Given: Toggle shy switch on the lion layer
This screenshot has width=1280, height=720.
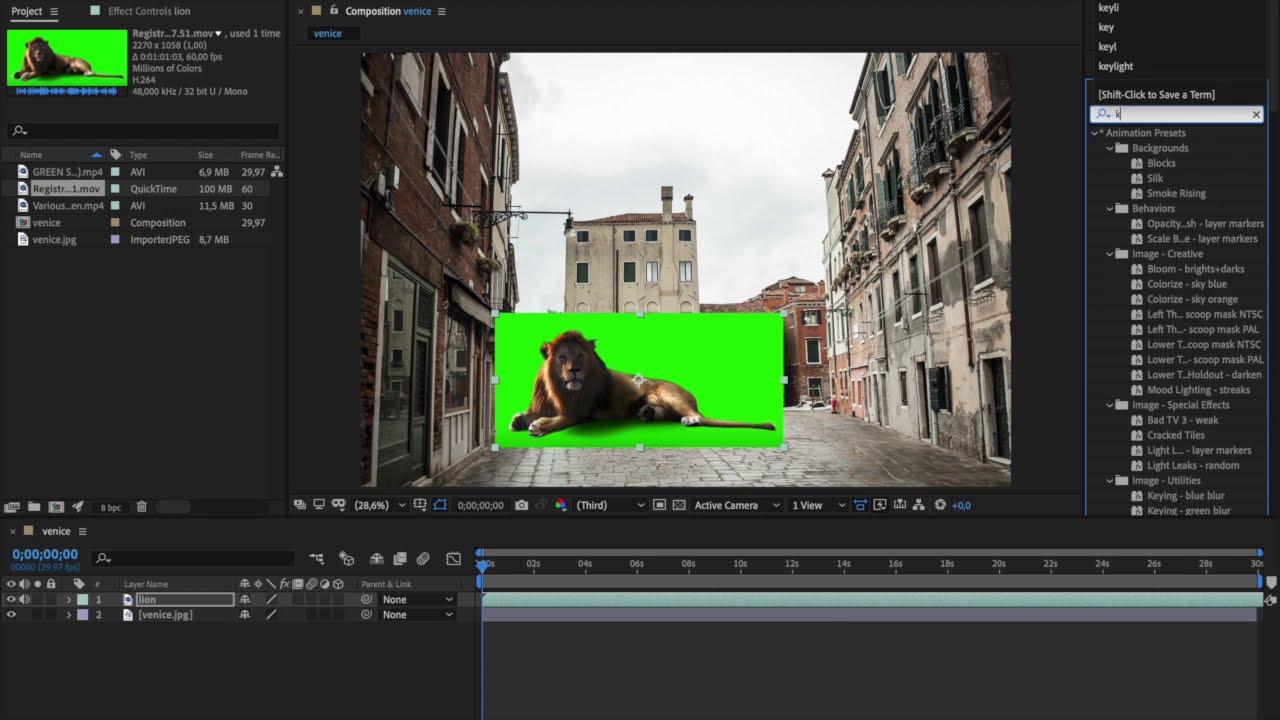Looking at the screenshot, I should (245, 600).
